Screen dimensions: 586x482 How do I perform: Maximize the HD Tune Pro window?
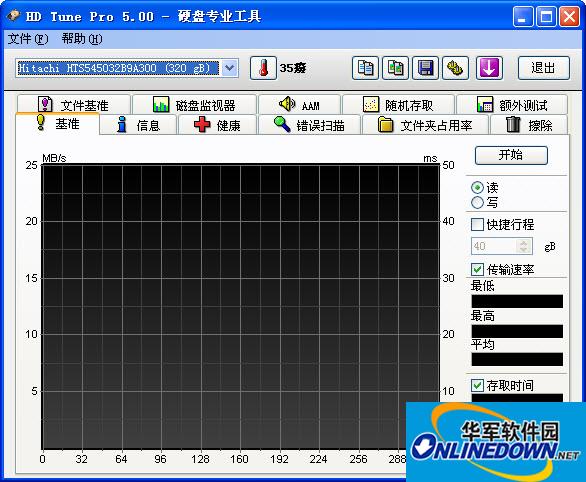[546, 16]
